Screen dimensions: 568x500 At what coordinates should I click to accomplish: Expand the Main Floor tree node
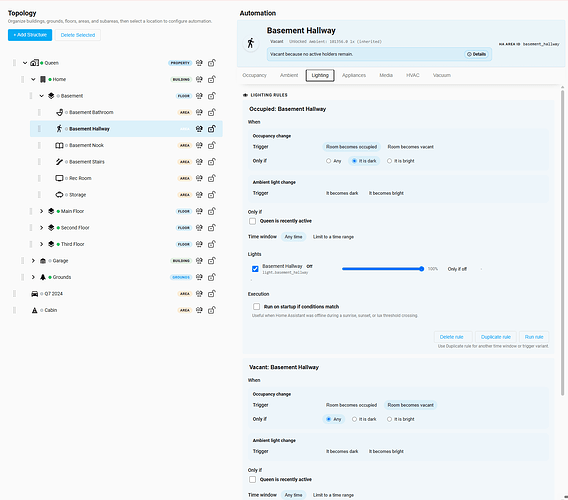pyautogui.click(x=41, y=211)
